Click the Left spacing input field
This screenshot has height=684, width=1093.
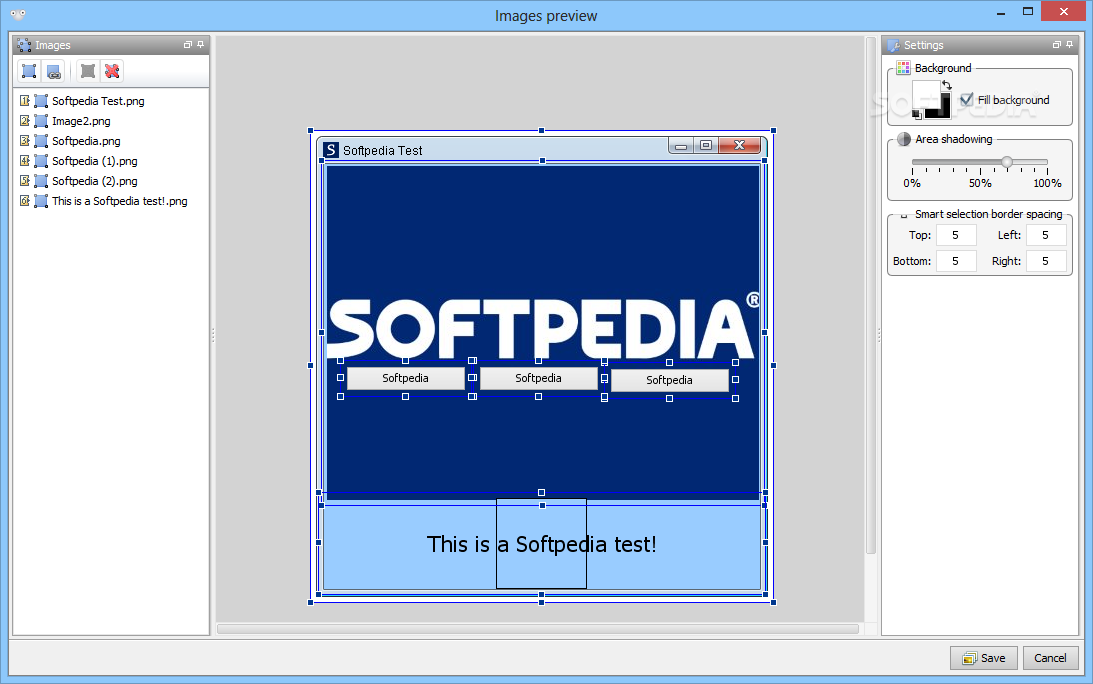(1046, 235)
